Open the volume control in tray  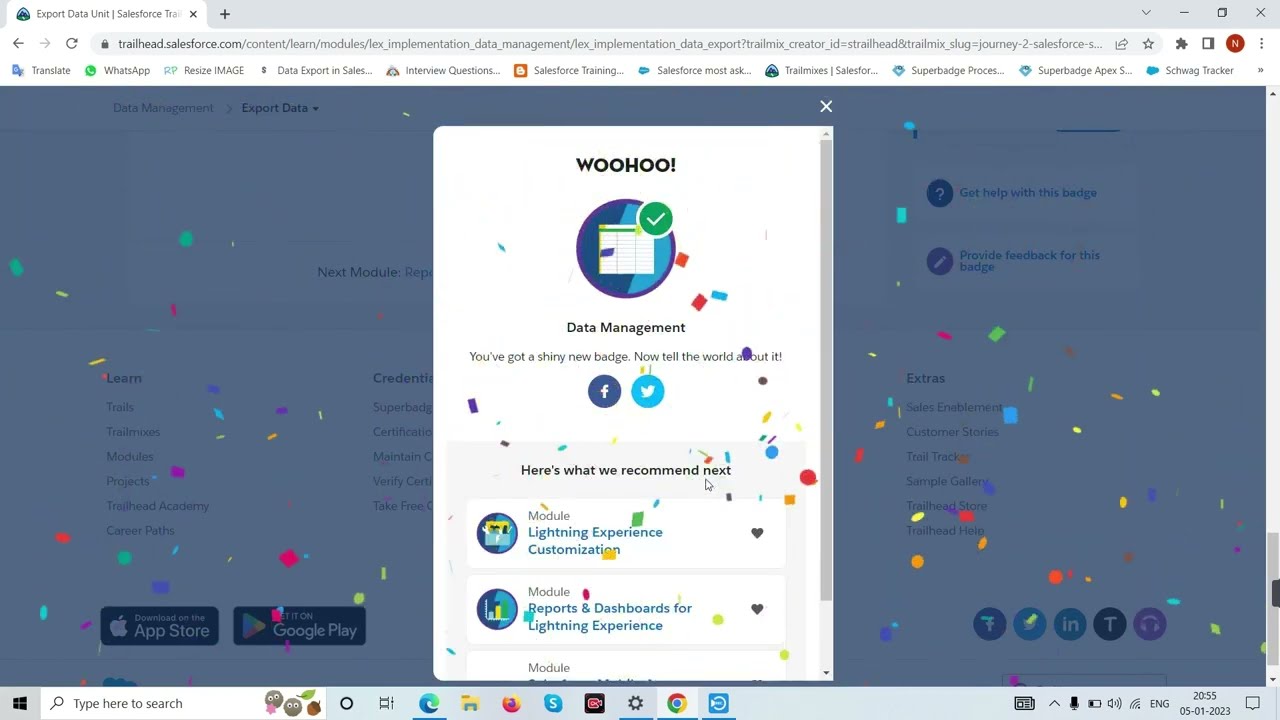click(x=1114, y=703)
